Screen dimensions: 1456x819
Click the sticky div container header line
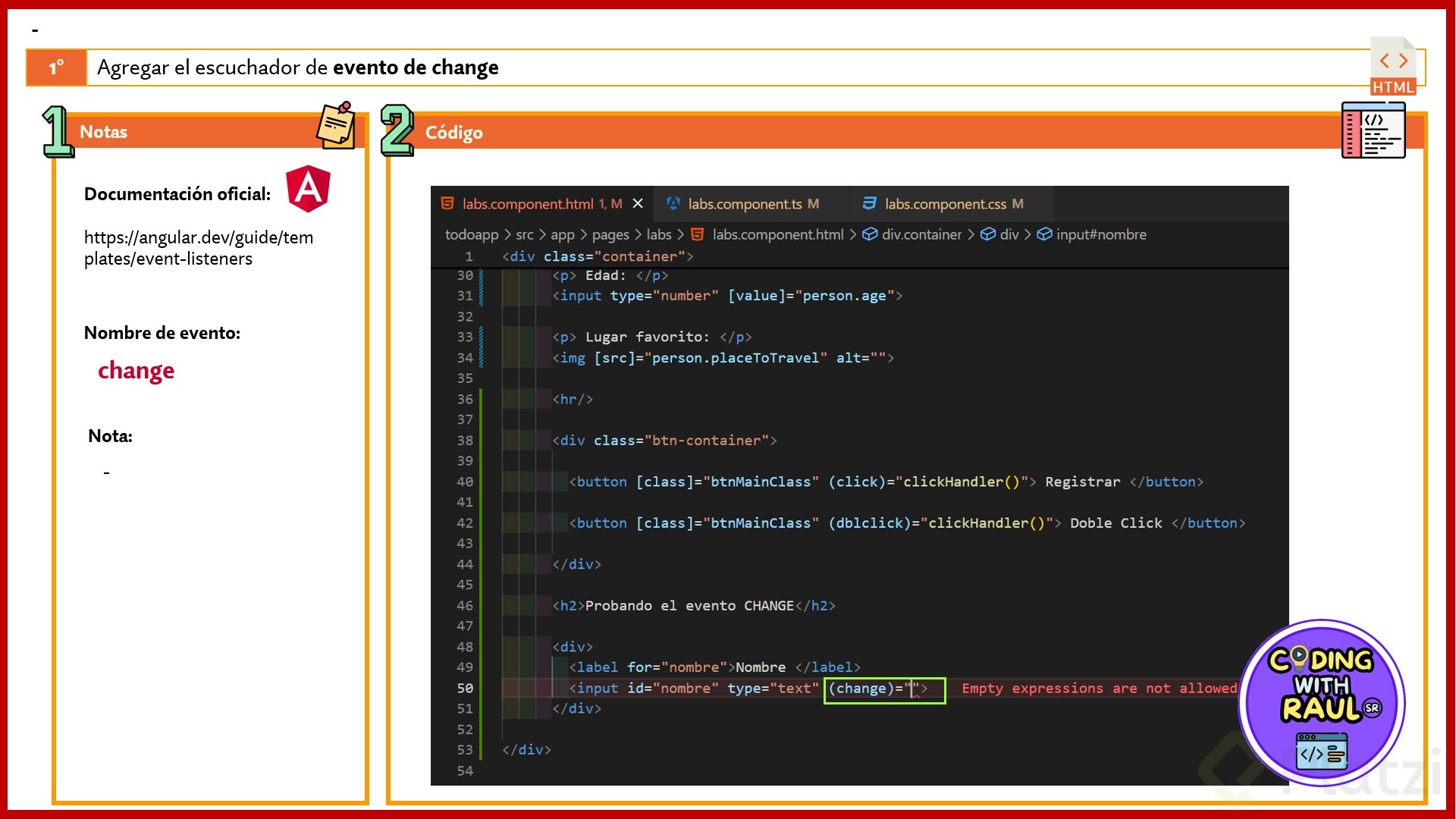pyautogui.click(x=598, y=256)
